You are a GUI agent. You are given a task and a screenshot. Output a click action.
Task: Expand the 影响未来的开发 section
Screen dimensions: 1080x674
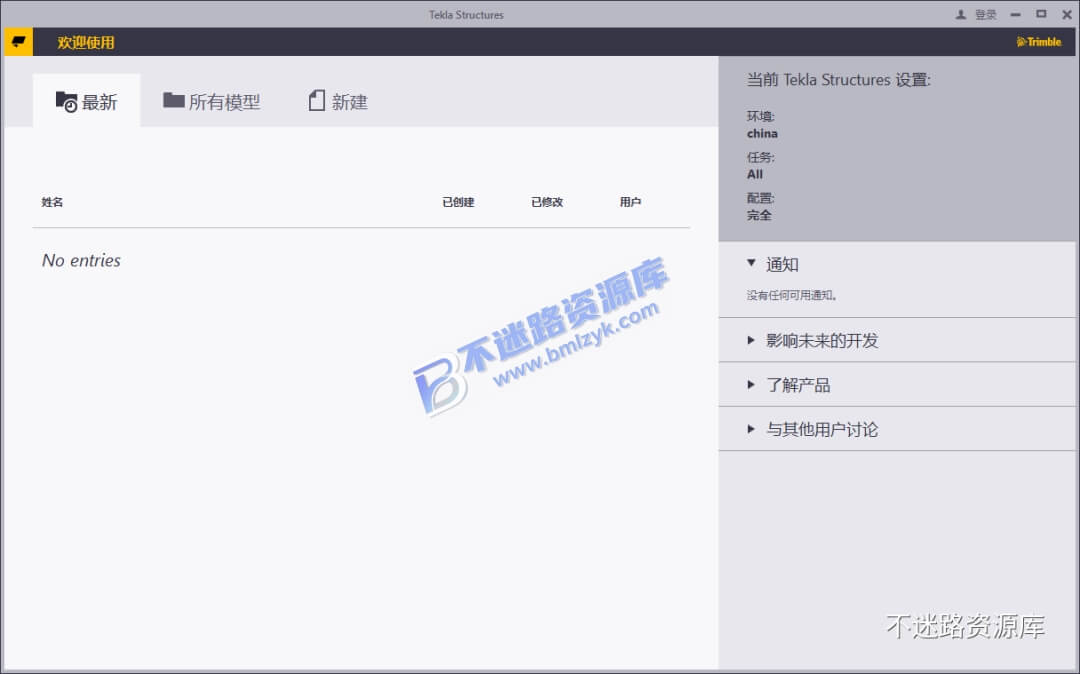point(897,340)
